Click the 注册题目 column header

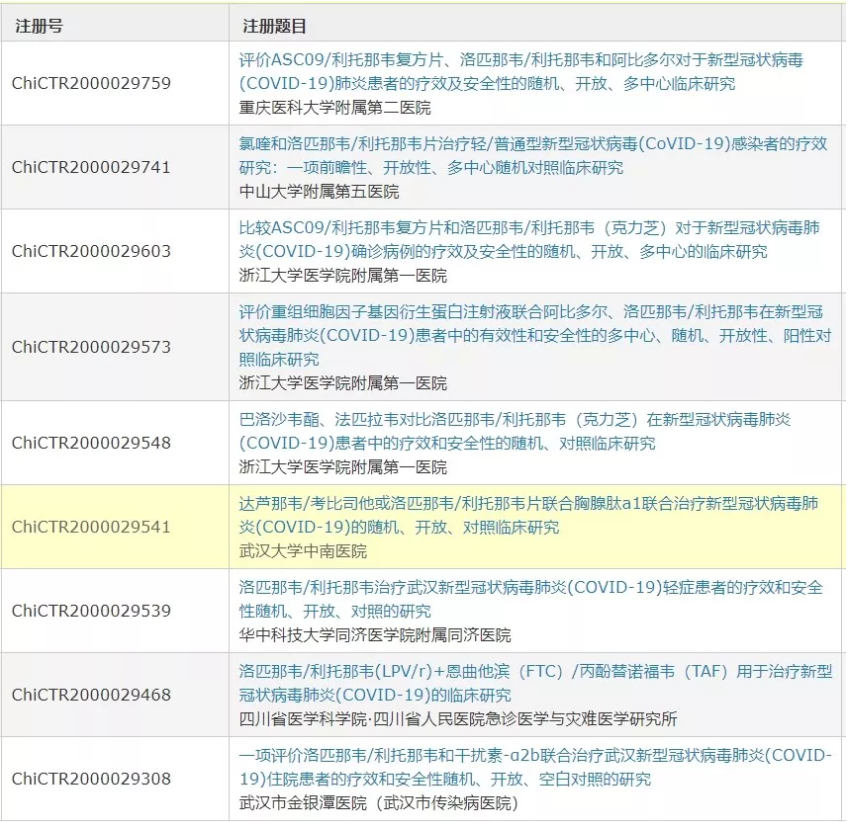[274, 26]
